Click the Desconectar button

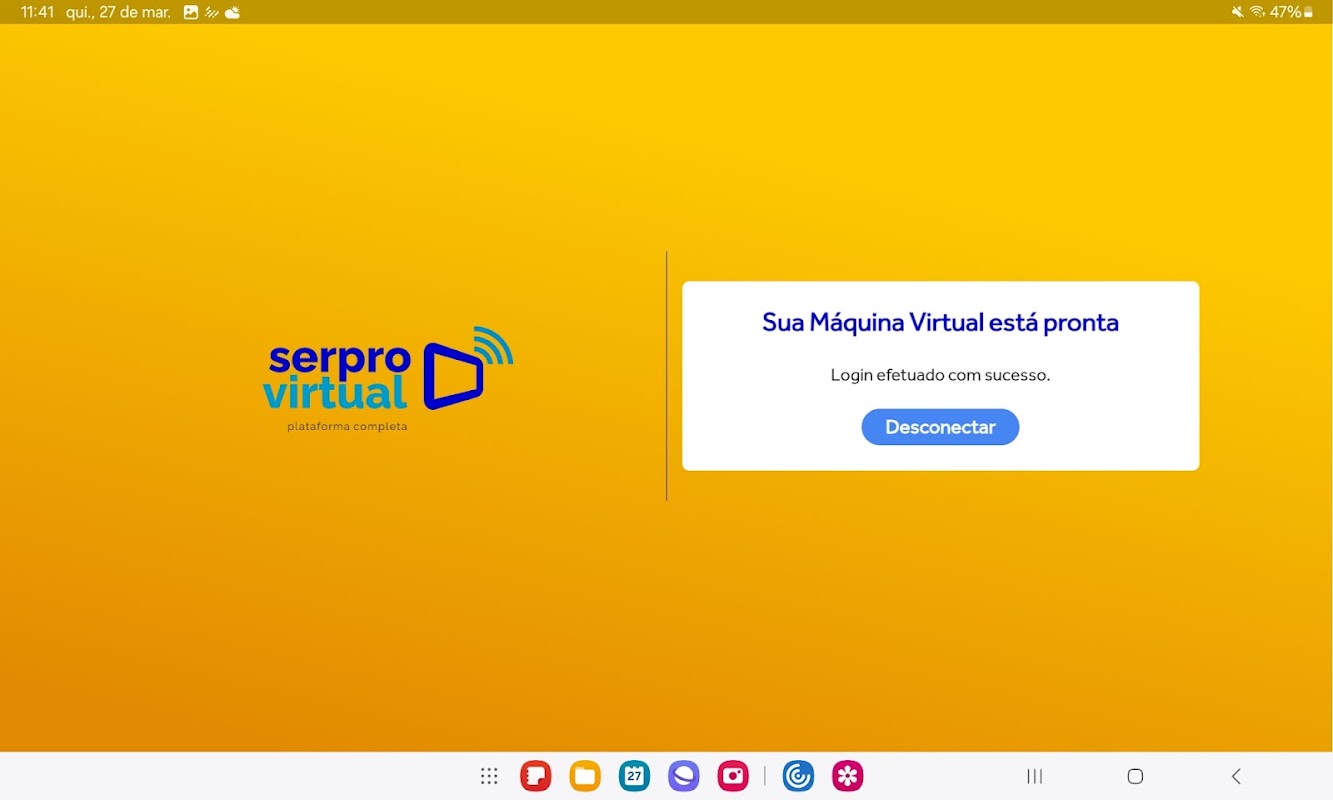coord(940,427)
